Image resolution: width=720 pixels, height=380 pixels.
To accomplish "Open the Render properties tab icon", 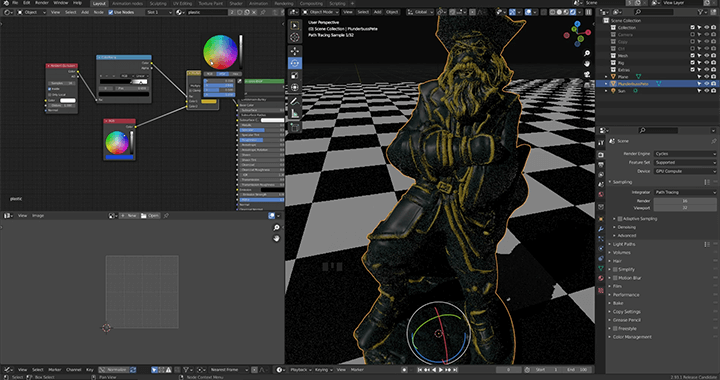I will coord(601,155).
